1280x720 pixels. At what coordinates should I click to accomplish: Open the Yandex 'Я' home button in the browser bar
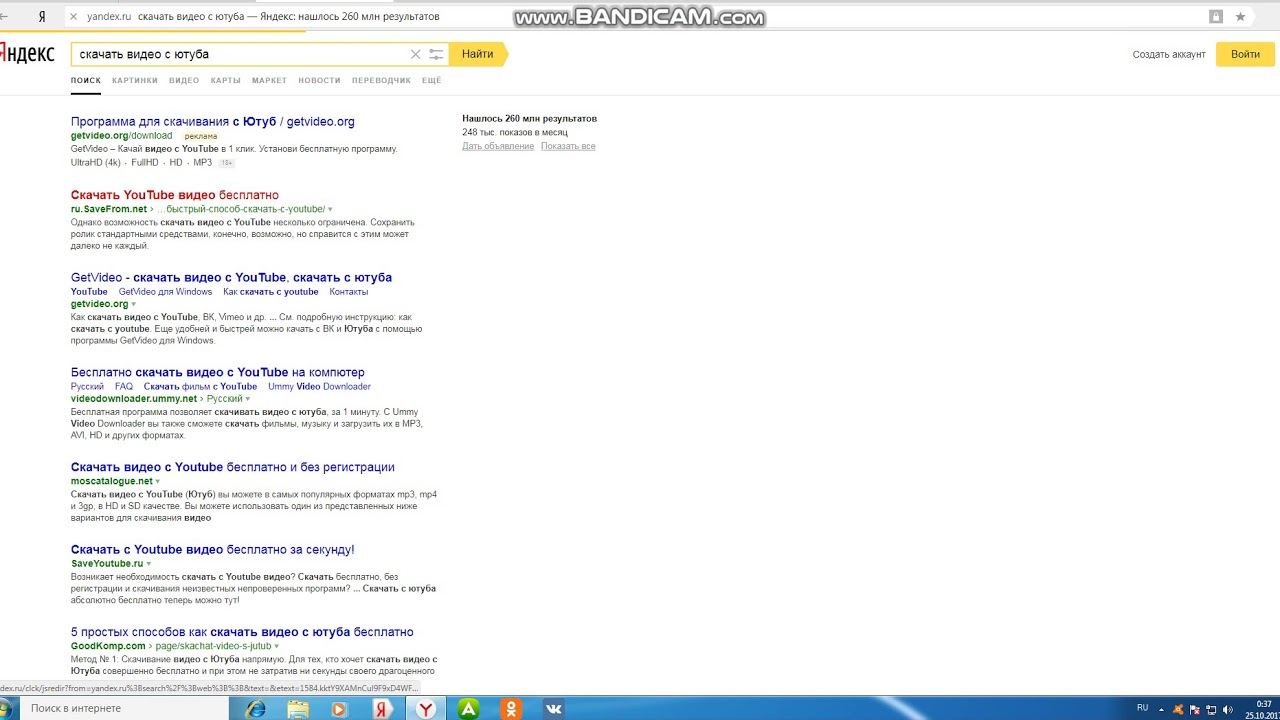tap(41, 17)
